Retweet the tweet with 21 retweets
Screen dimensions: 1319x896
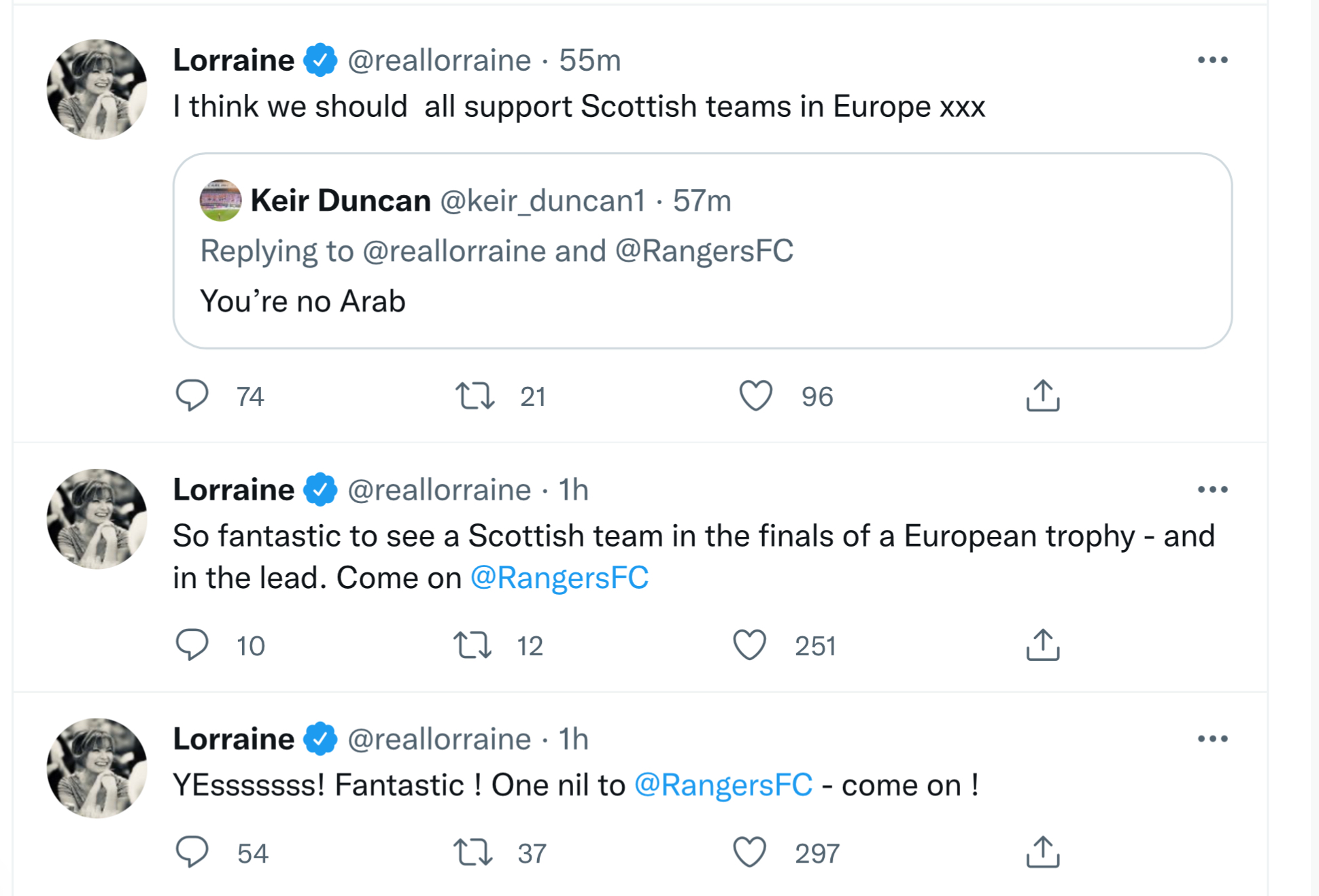pyautogui.click(x=475, y=396)
